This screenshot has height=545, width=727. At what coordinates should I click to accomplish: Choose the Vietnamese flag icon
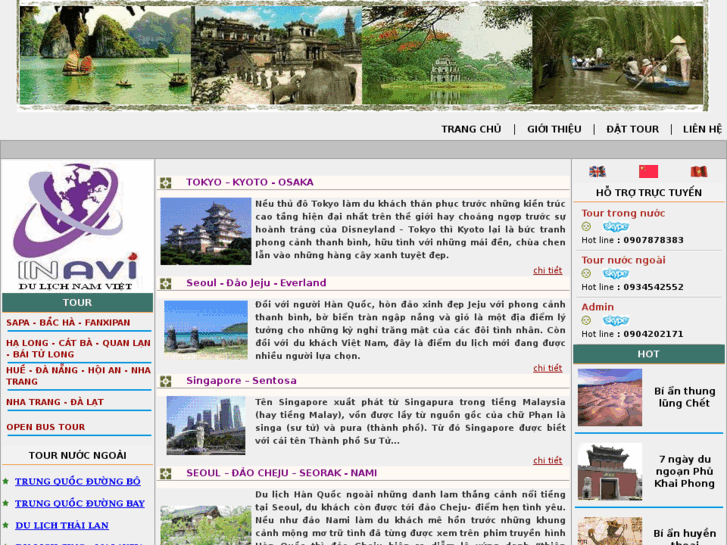(699, 172)
